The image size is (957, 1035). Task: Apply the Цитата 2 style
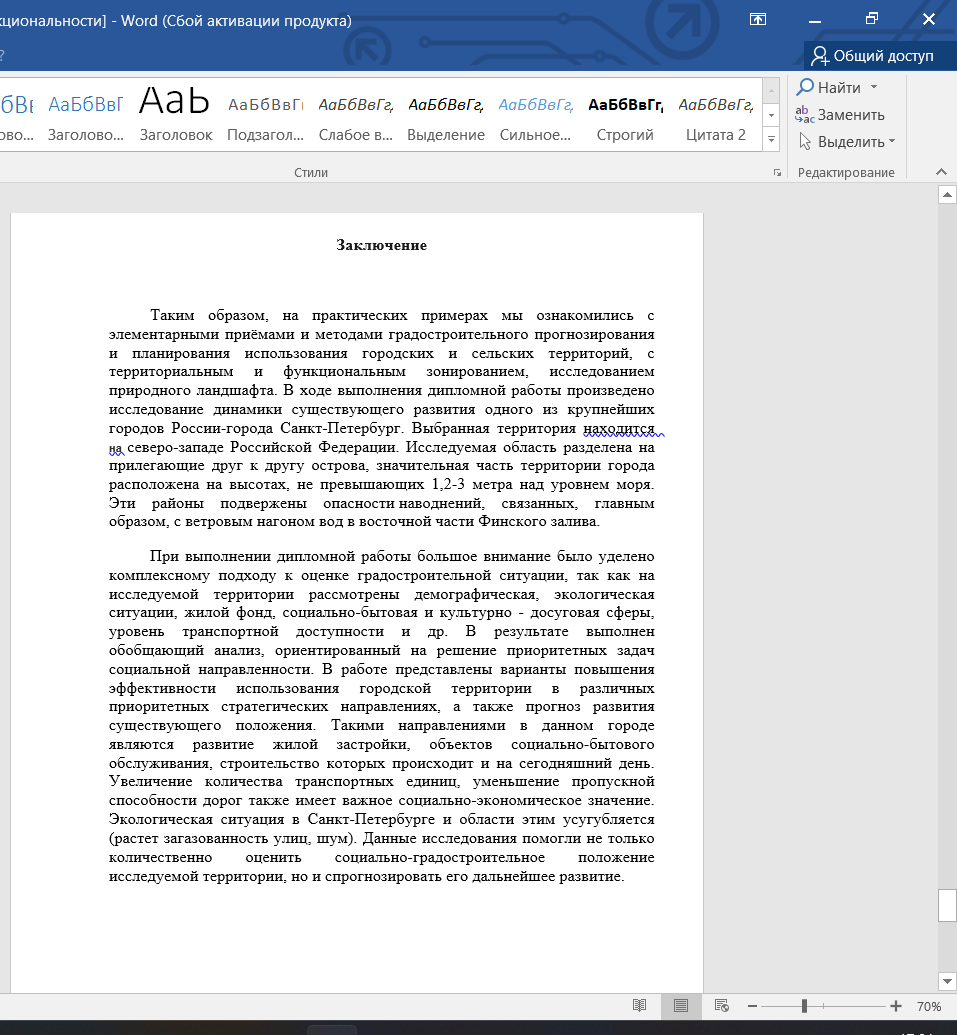[x=715, y=116]
